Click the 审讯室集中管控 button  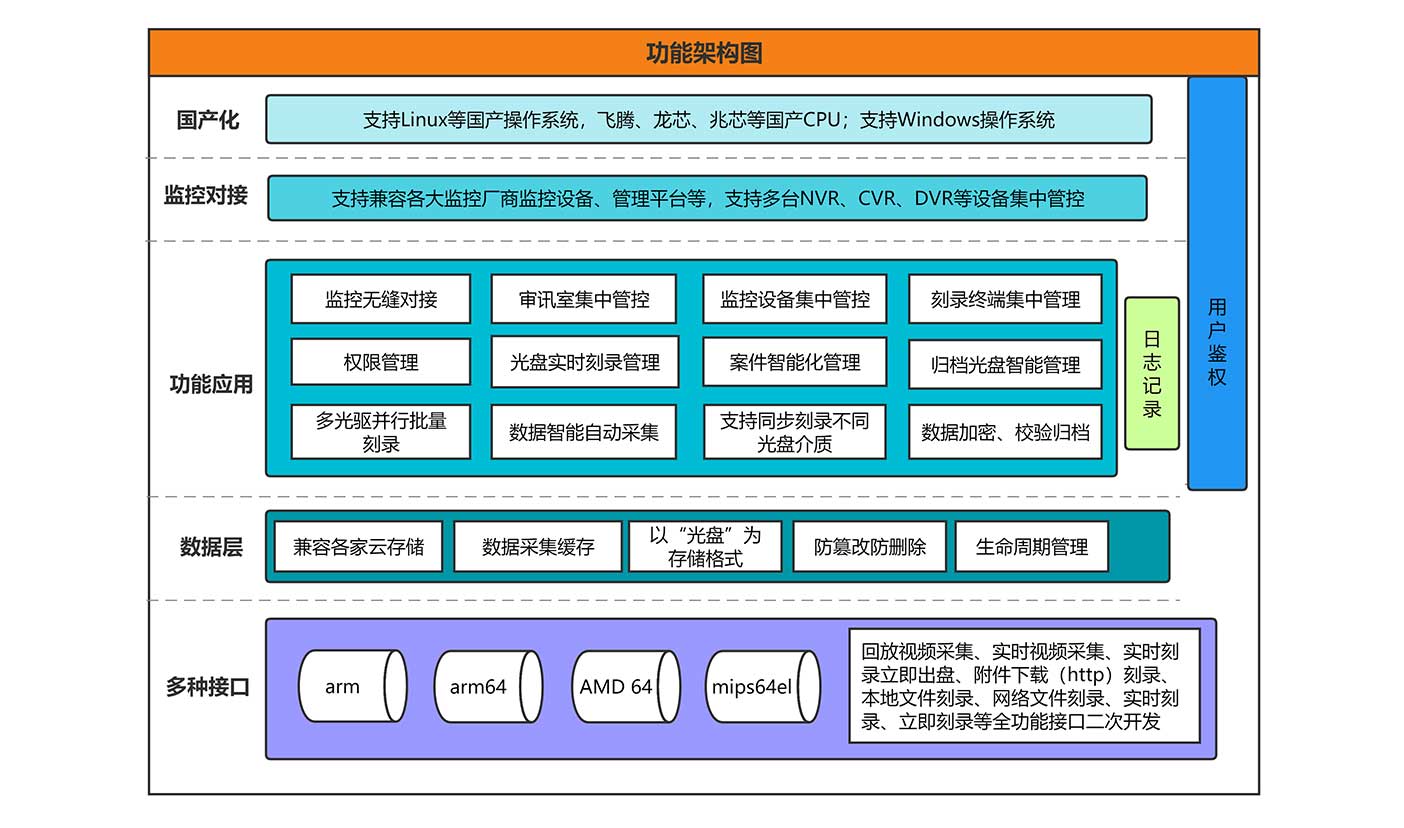click(x=584, y=298)
